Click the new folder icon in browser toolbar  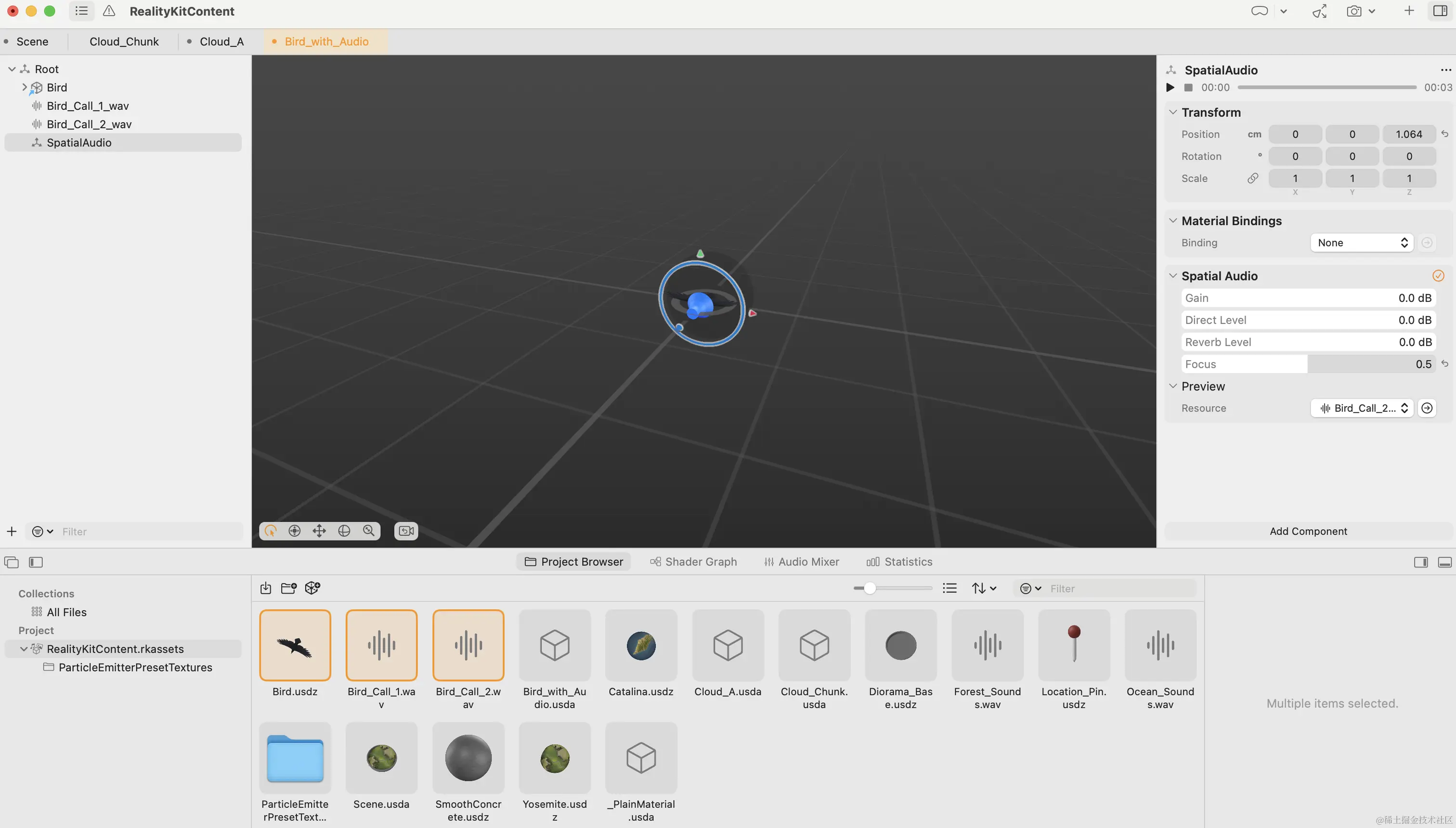point(289,588)
